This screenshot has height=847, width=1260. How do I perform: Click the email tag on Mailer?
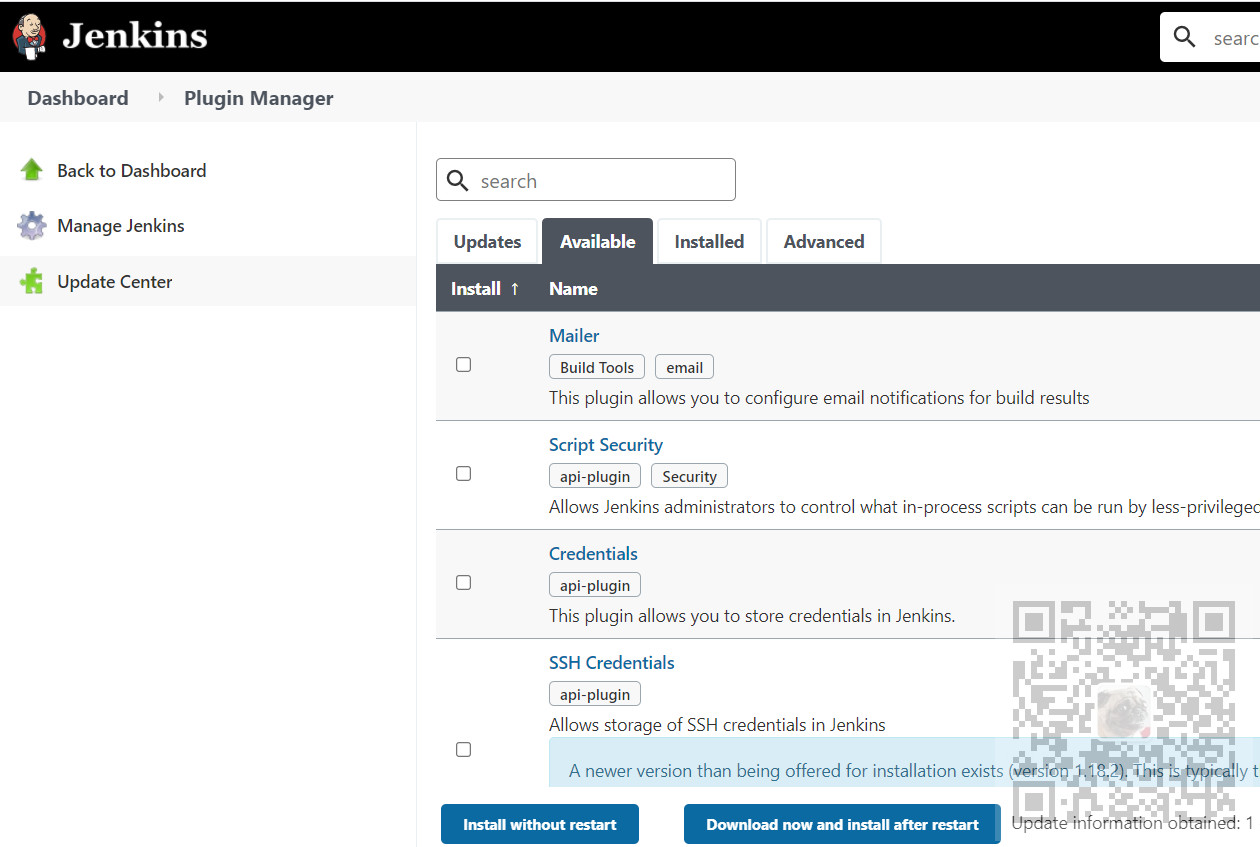pos(685,367)
